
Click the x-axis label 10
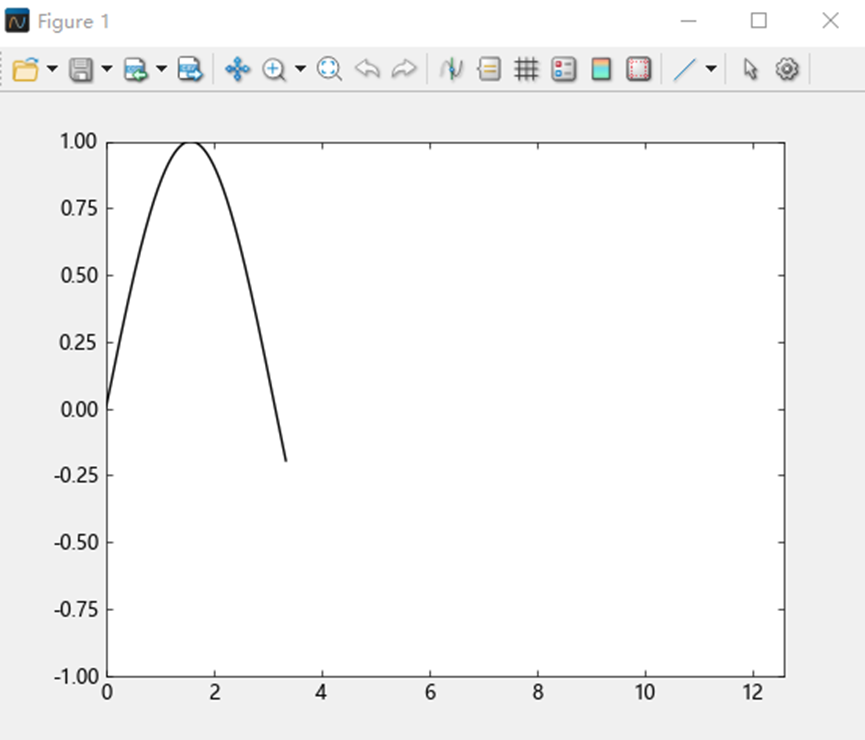pyautogui.click(x=645, y=693)
